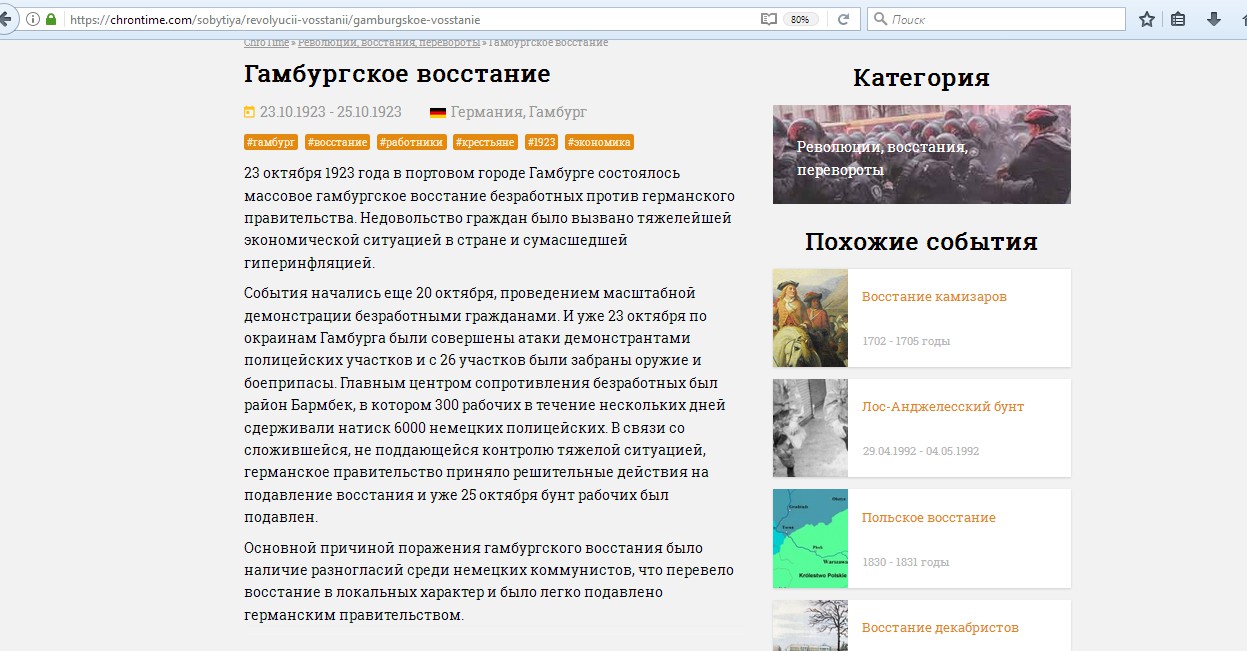The width and height of the screenshot is (1247, 651).
Task: Enable reader view icon in address bar
Action: click(x=768, y=19)
